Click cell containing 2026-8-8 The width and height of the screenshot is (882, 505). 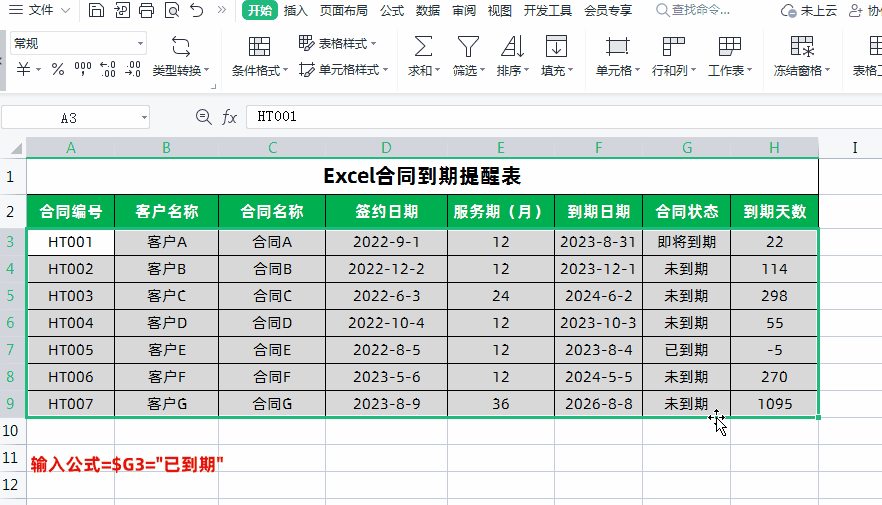point(598,404)
